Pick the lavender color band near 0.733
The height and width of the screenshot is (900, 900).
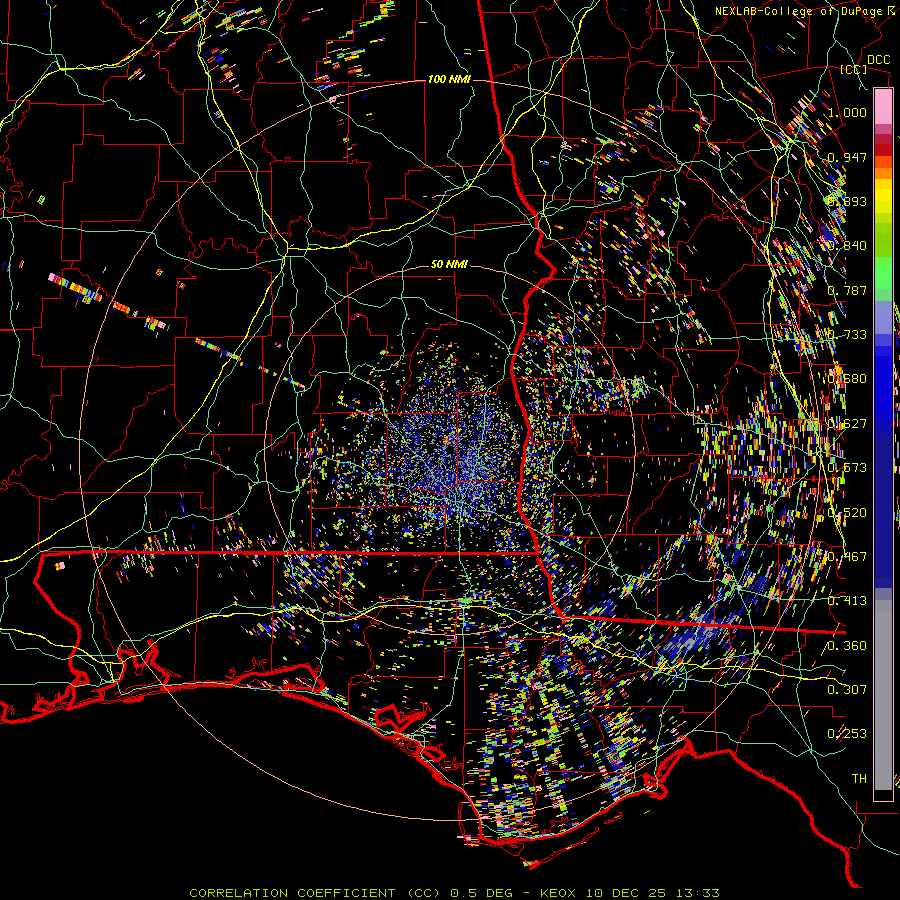[x=883, y=318]
